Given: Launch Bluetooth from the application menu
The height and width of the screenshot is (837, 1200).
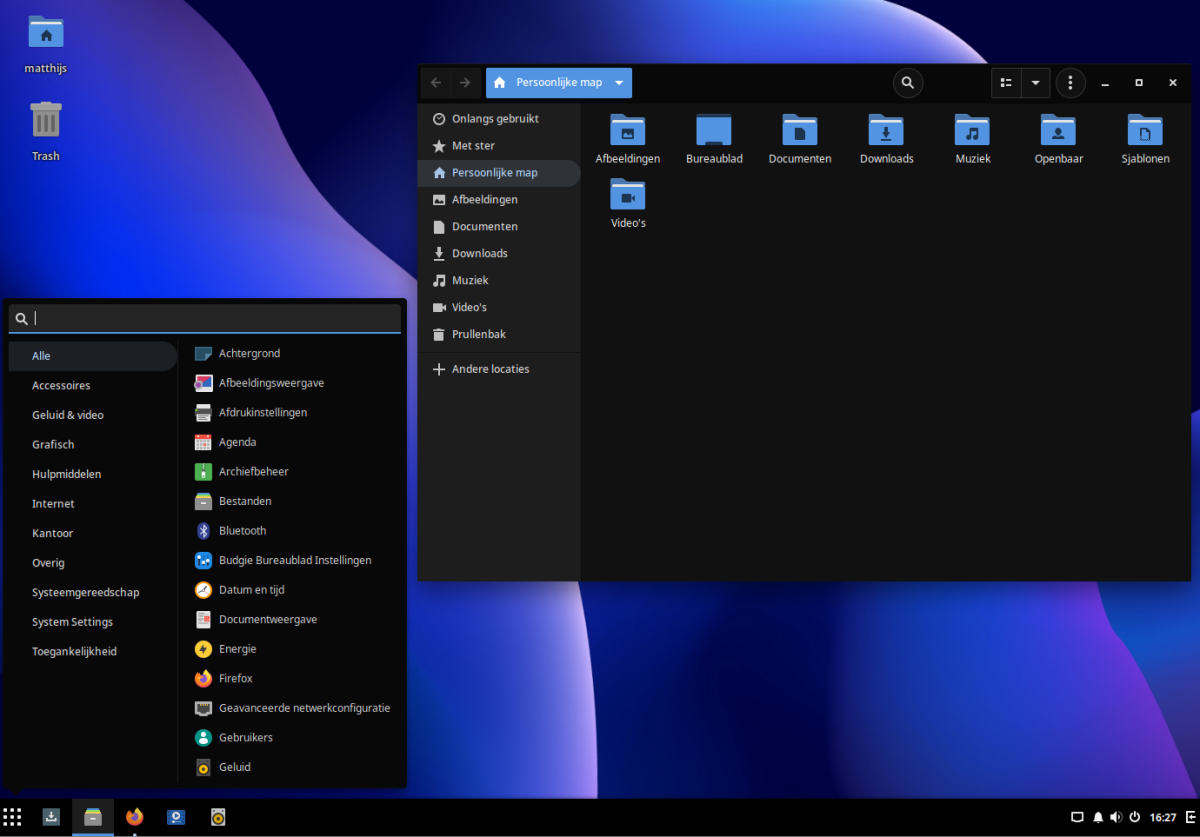Looking at the screenshot, I should [x=242, y=531].
